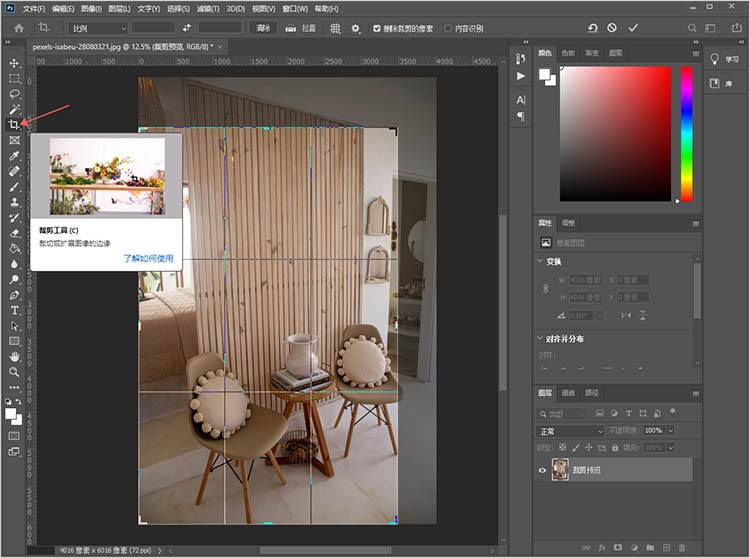Toggle the transform link width height icon
750x558 pixels.
[545, 288]
